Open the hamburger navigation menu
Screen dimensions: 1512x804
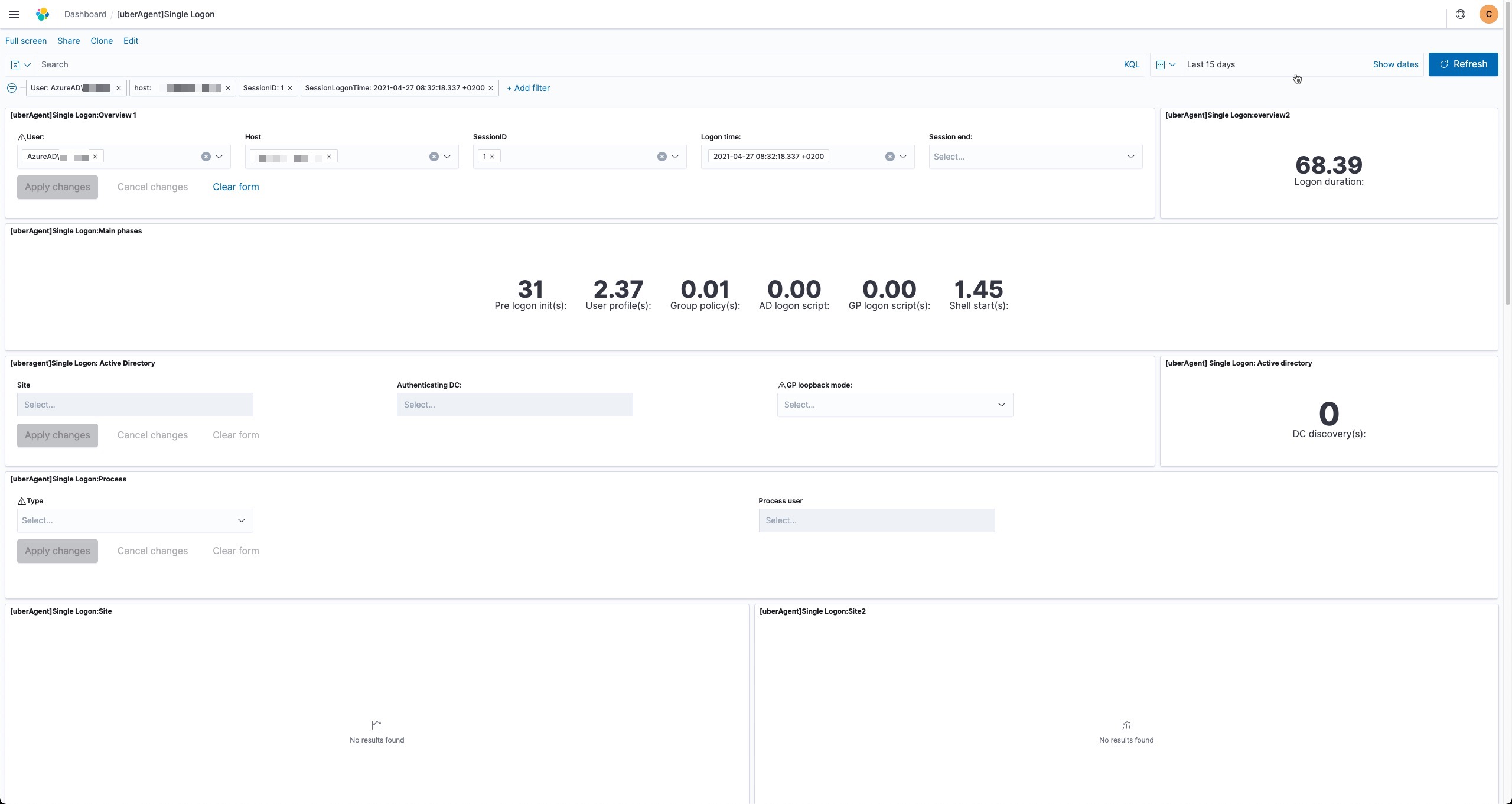[14, 14]
